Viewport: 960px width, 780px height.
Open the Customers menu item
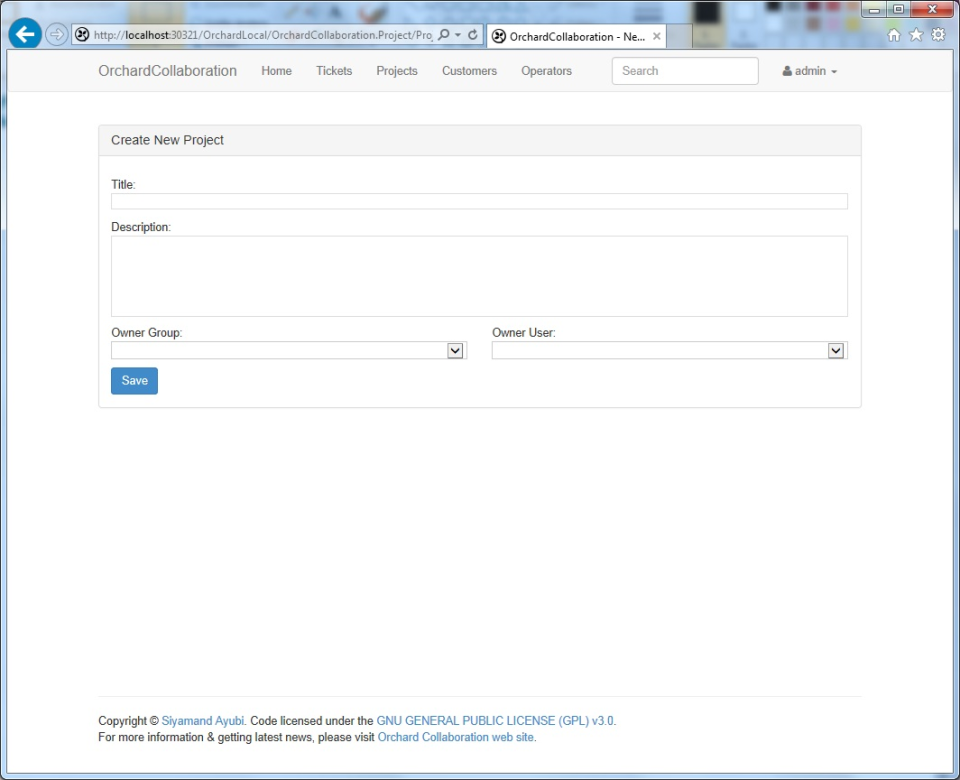click(x=470, y=71)
